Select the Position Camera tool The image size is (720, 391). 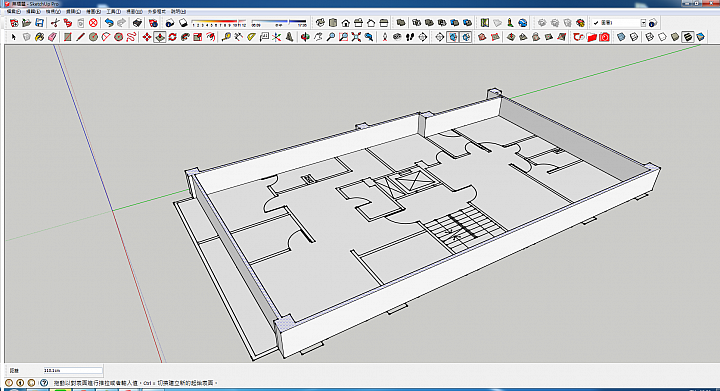click(x=384, y=37)
